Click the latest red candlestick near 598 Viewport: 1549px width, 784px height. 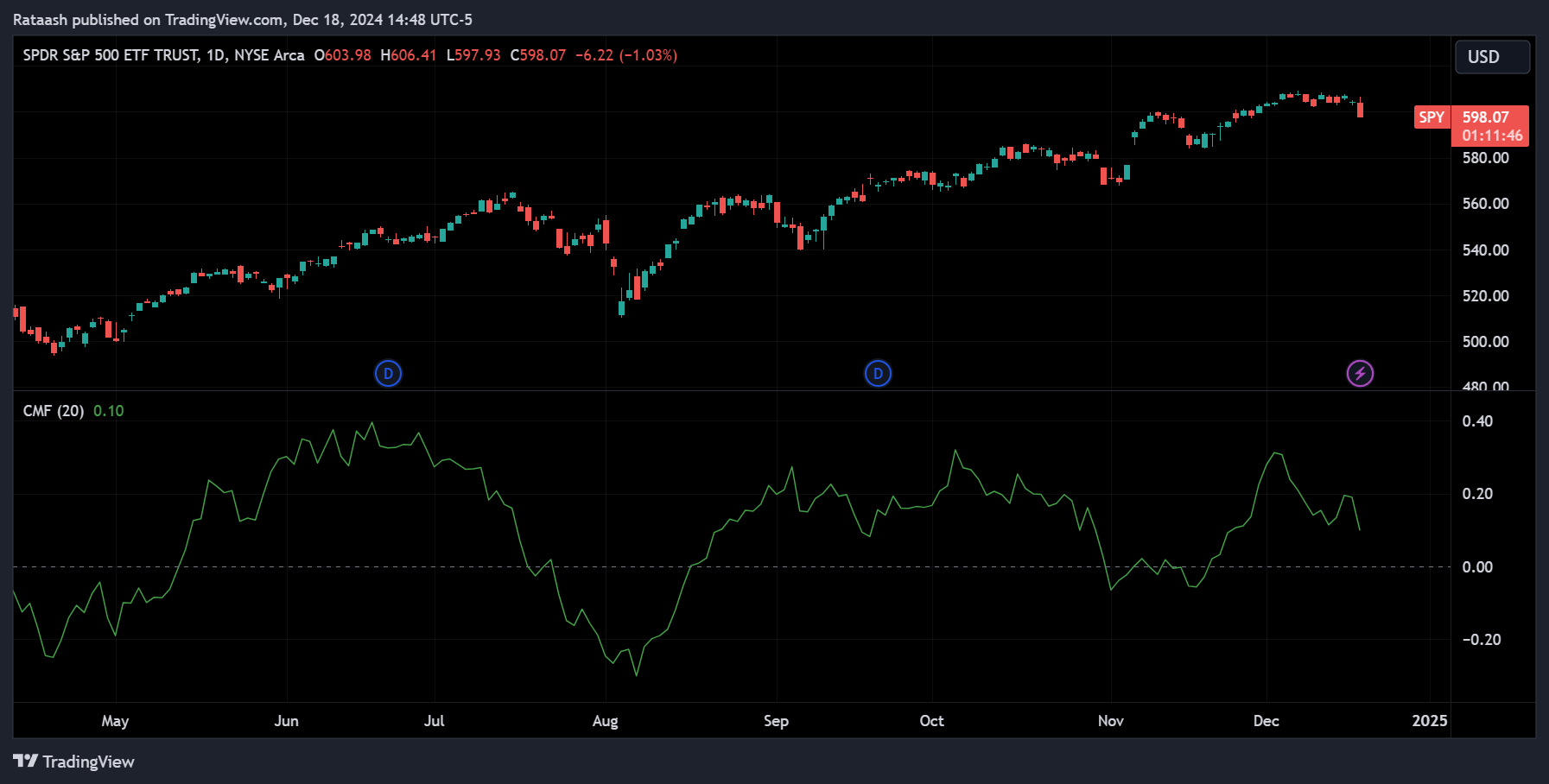click(x=1361, y=109)
